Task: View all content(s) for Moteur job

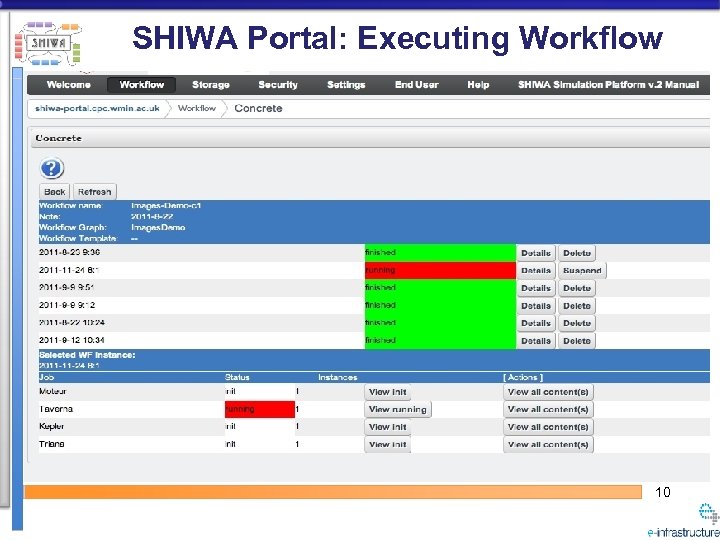Action: (548, 392)
